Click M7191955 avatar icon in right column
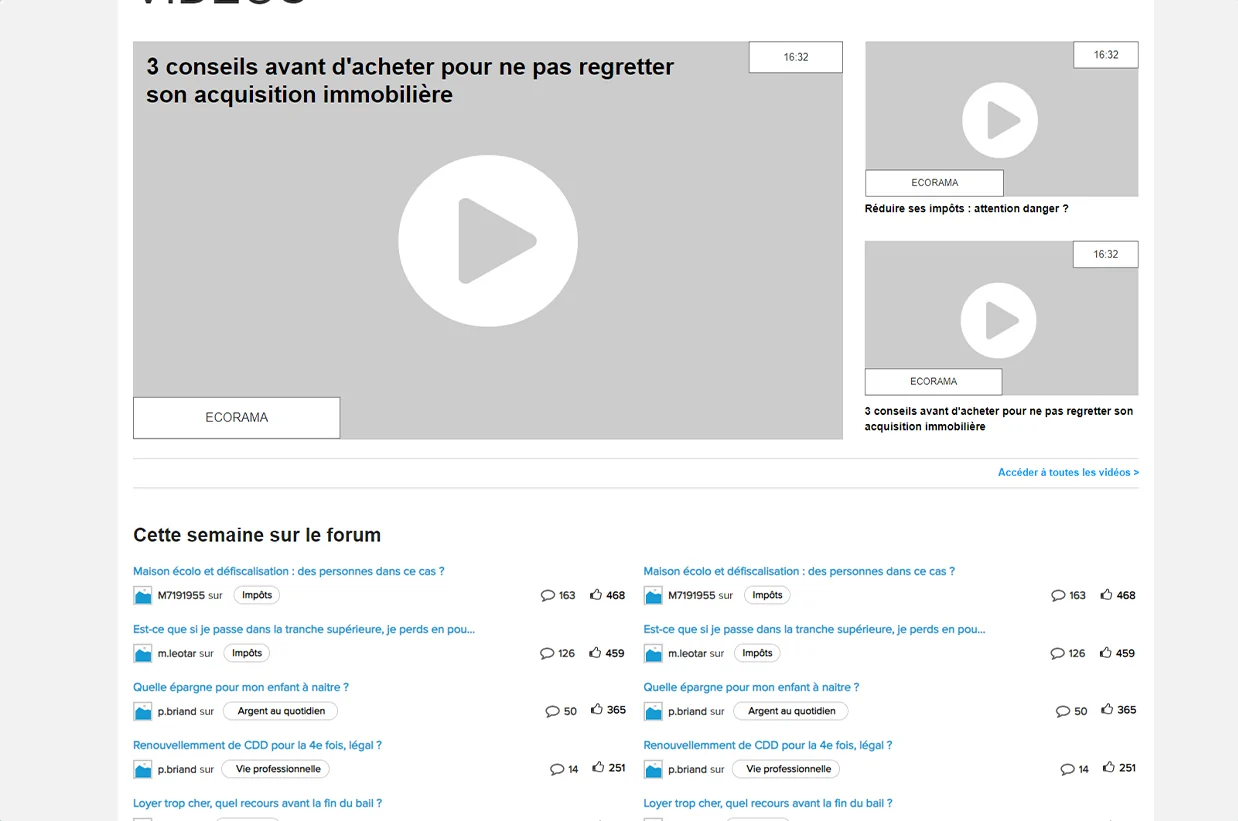The height and width of the screenshot is (821, 1238). (653, 596)
